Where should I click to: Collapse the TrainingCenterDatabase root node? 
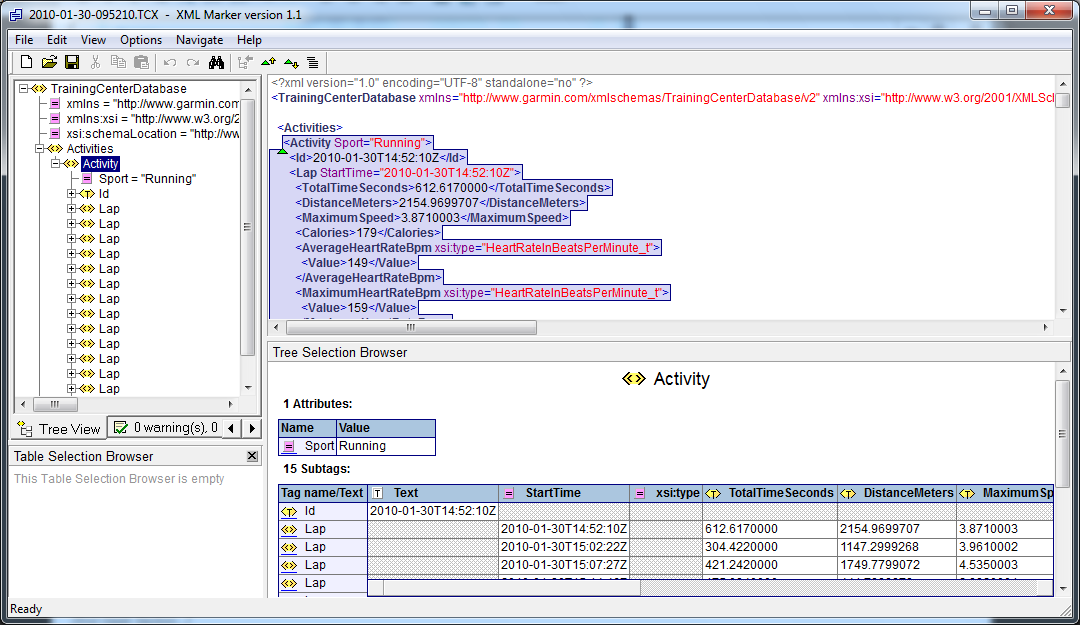pos(23,88)
